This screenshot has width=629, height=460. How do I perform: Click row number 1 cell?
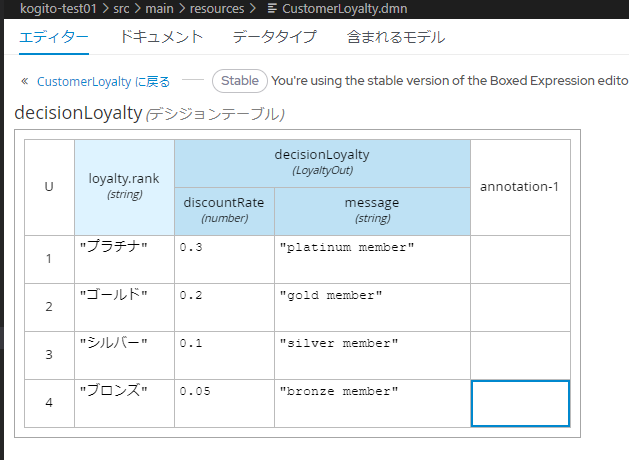(49, 259)
